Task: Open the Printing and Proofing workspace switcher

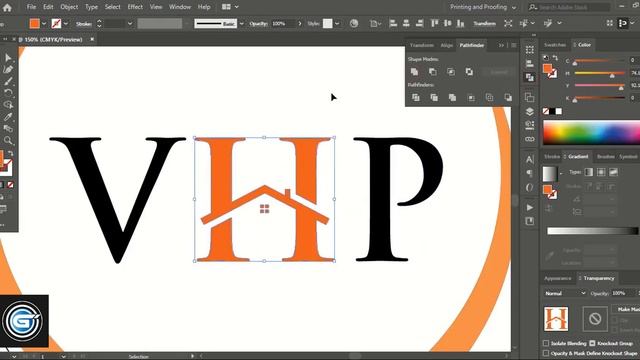Action: pos(483,7)
